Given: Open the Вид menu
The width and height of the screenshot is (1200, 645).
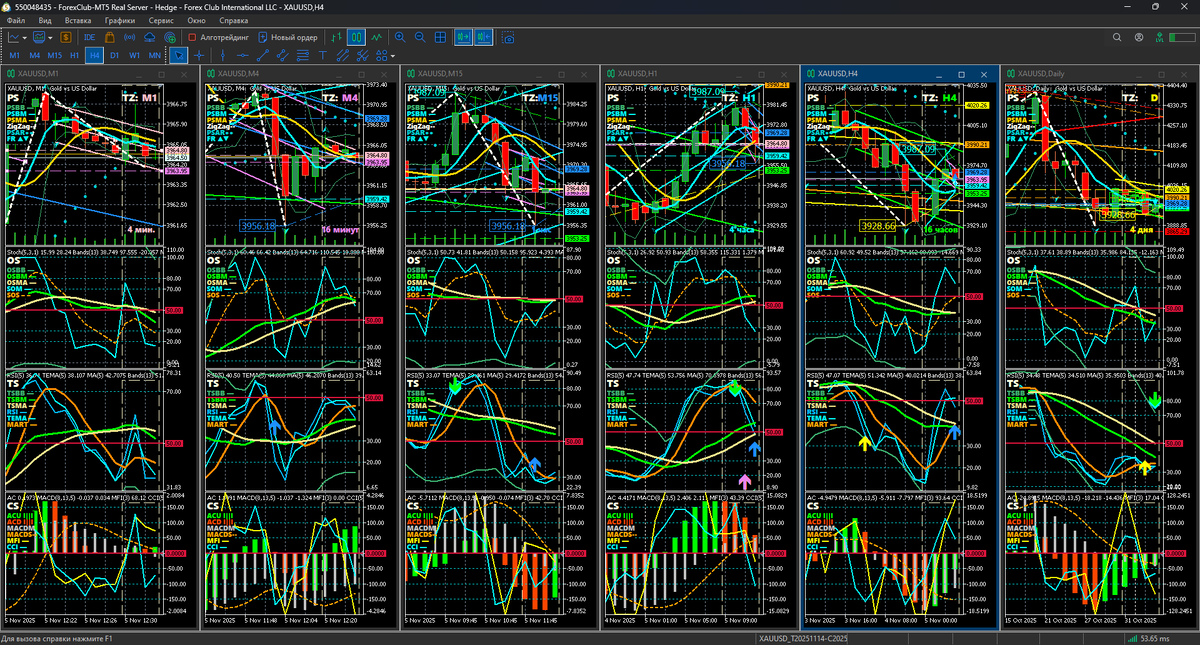Looking at the screenshot, I should (x=45, y=20).
